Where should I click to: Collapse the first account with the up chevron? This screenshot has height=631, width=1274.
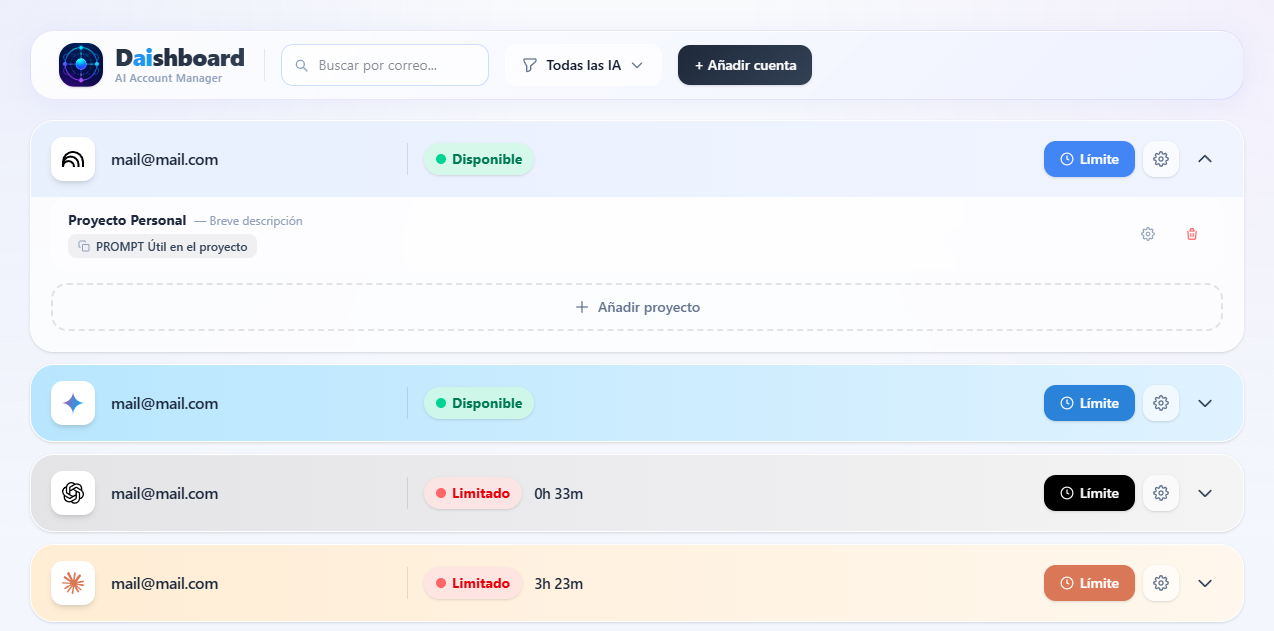click(1205, 159)
